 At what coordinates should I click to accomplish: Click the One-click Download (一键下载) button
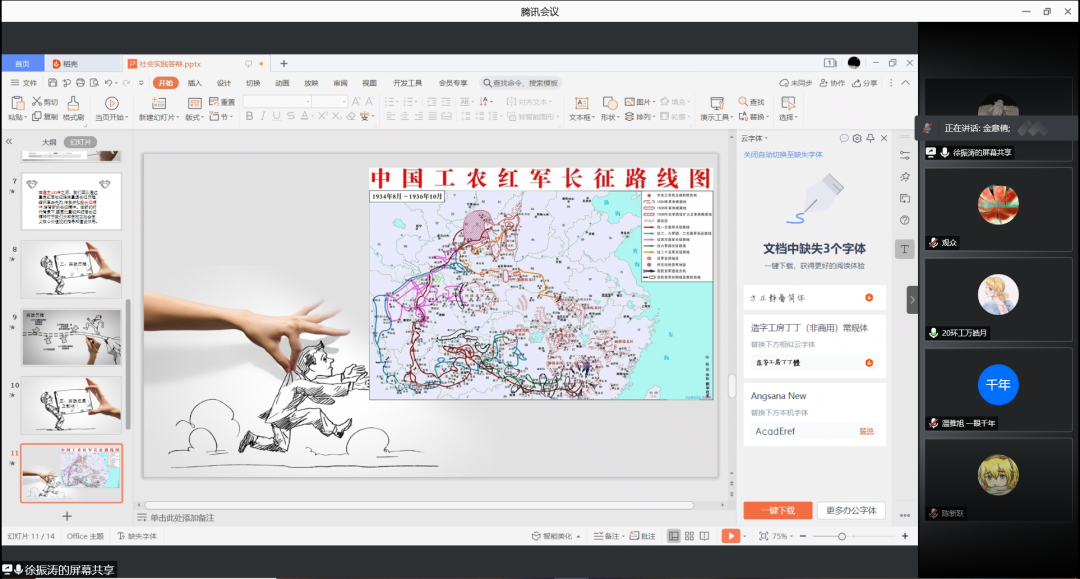[777, 510]
